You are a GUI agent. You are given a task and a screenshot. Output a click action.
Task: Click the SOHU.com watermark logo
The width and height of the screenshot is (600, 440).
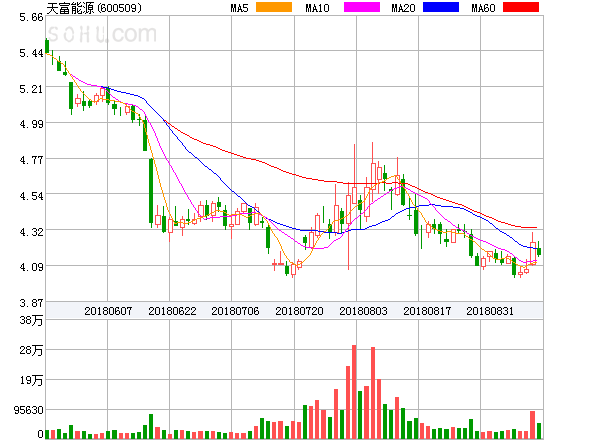click(102, 34)
